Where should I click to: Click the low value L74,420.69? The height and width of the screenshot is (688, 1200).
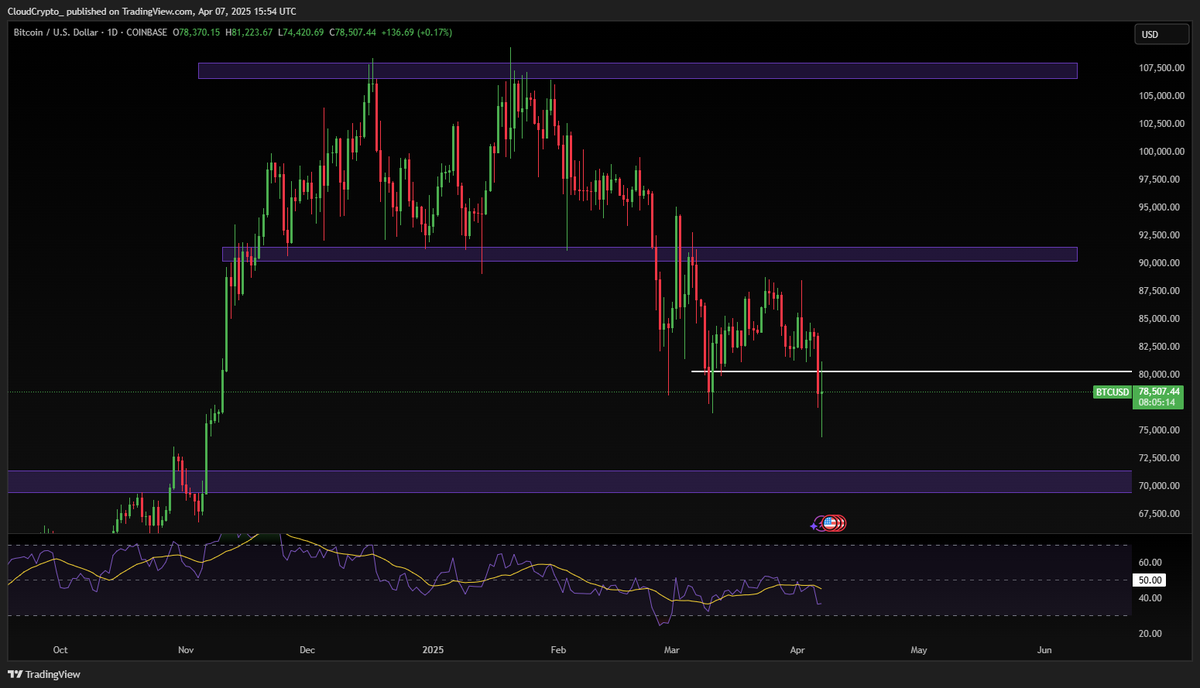click(302, 33)
